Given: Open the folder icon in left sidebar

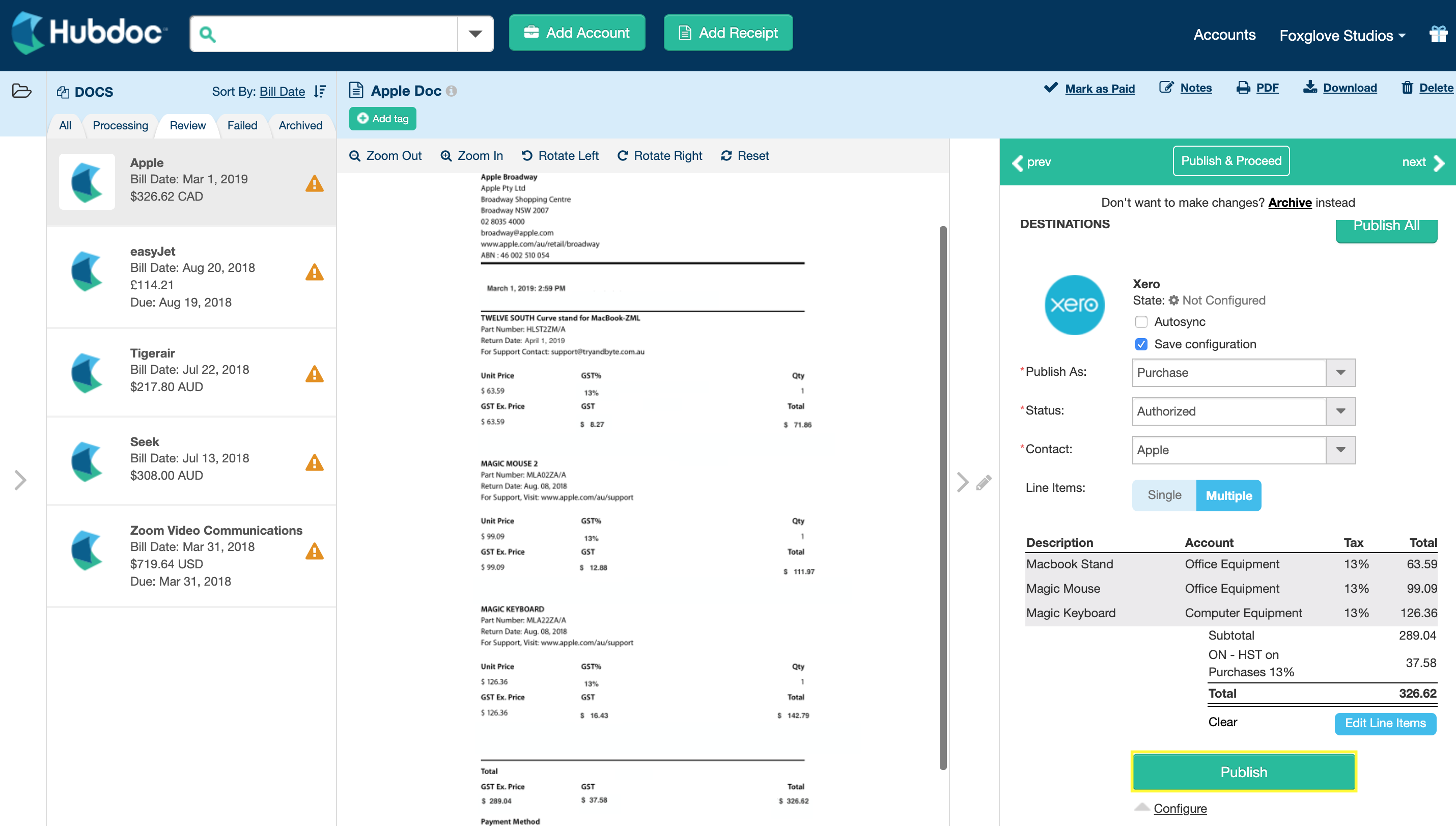Looking at the screenshot, I should tap(21, 91).
